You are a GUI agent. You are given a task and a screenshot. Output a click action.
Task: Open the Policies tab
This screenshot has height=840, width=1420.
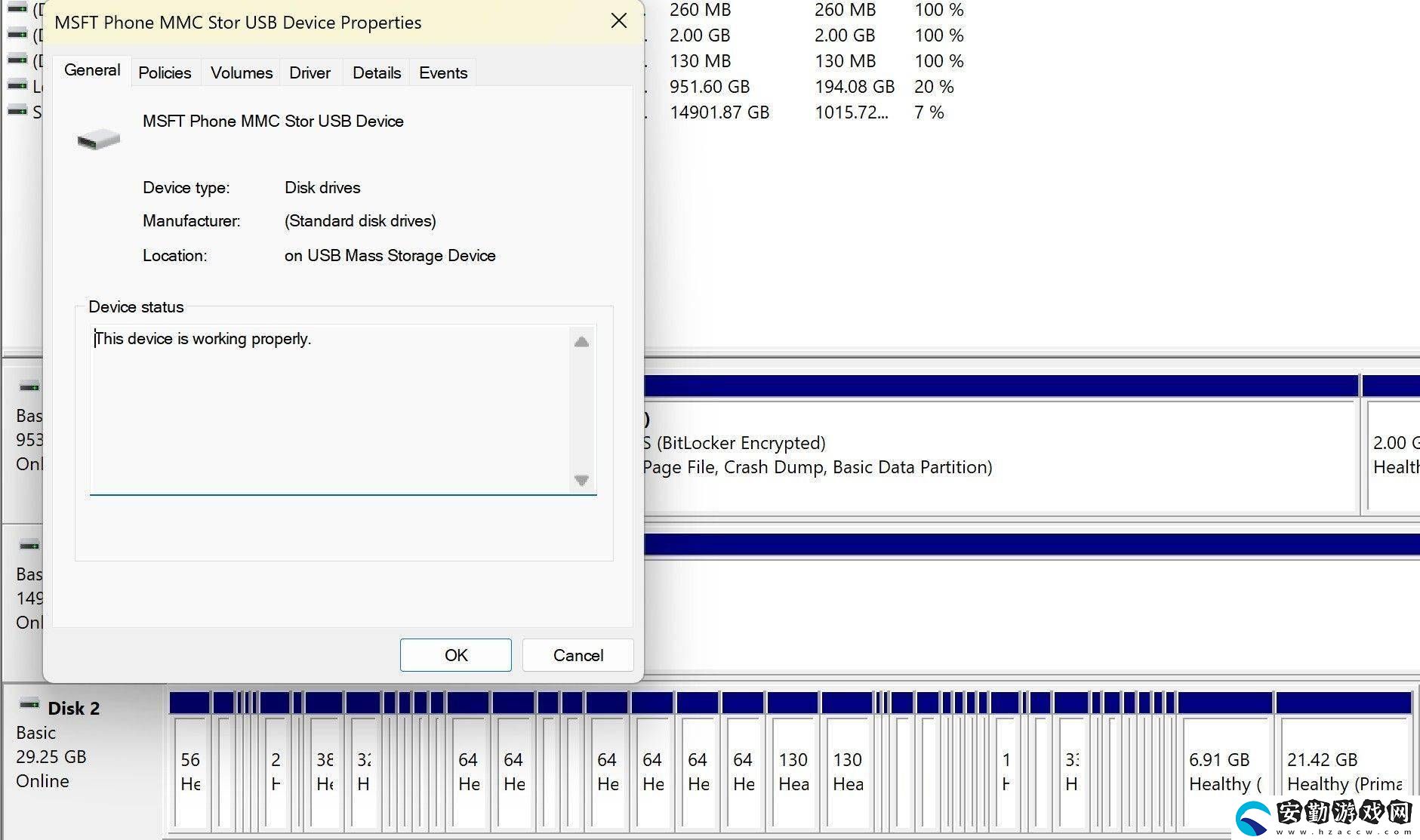[165, 72]
